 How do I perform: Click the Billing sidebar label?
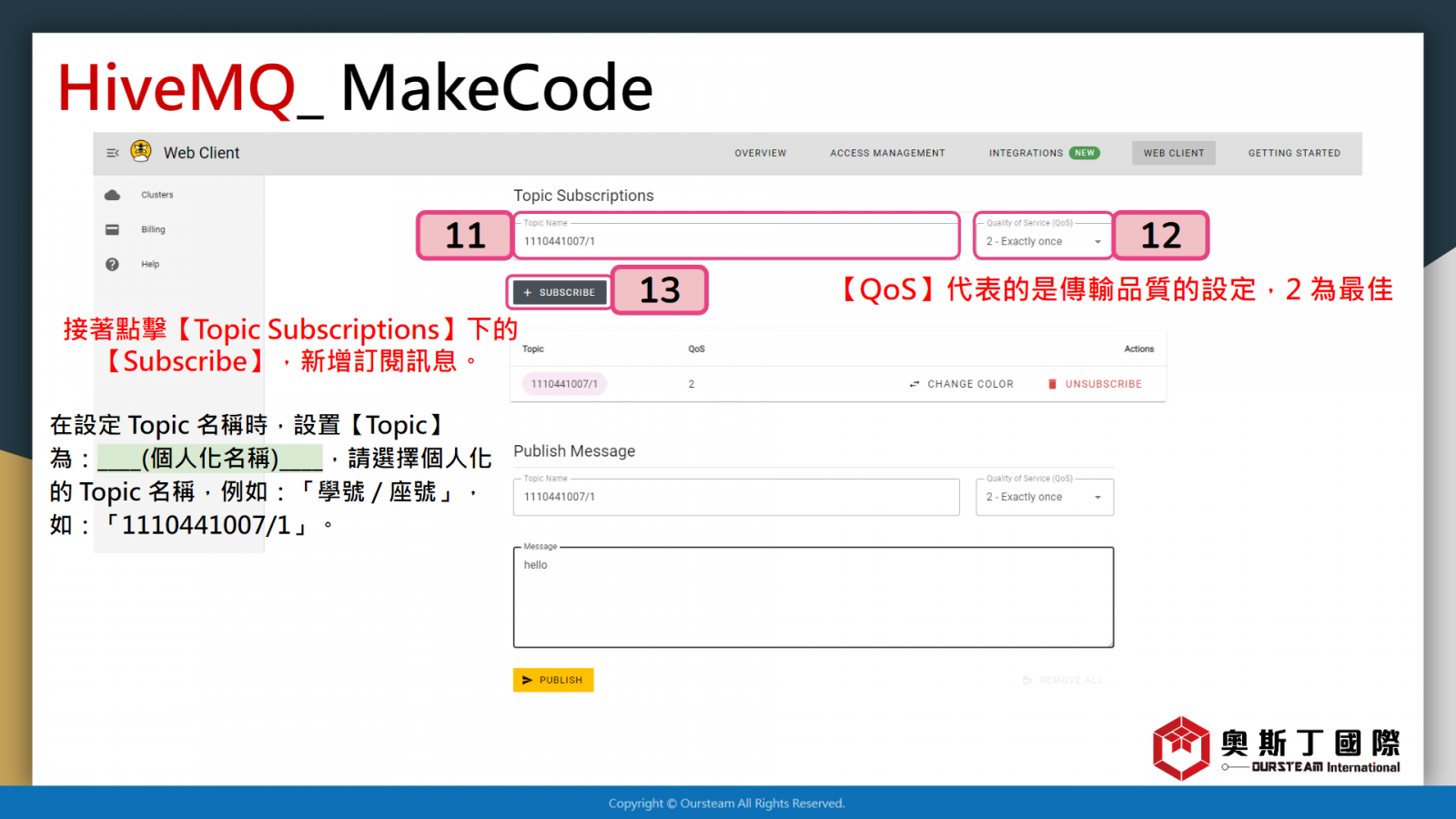pos(153,229)
